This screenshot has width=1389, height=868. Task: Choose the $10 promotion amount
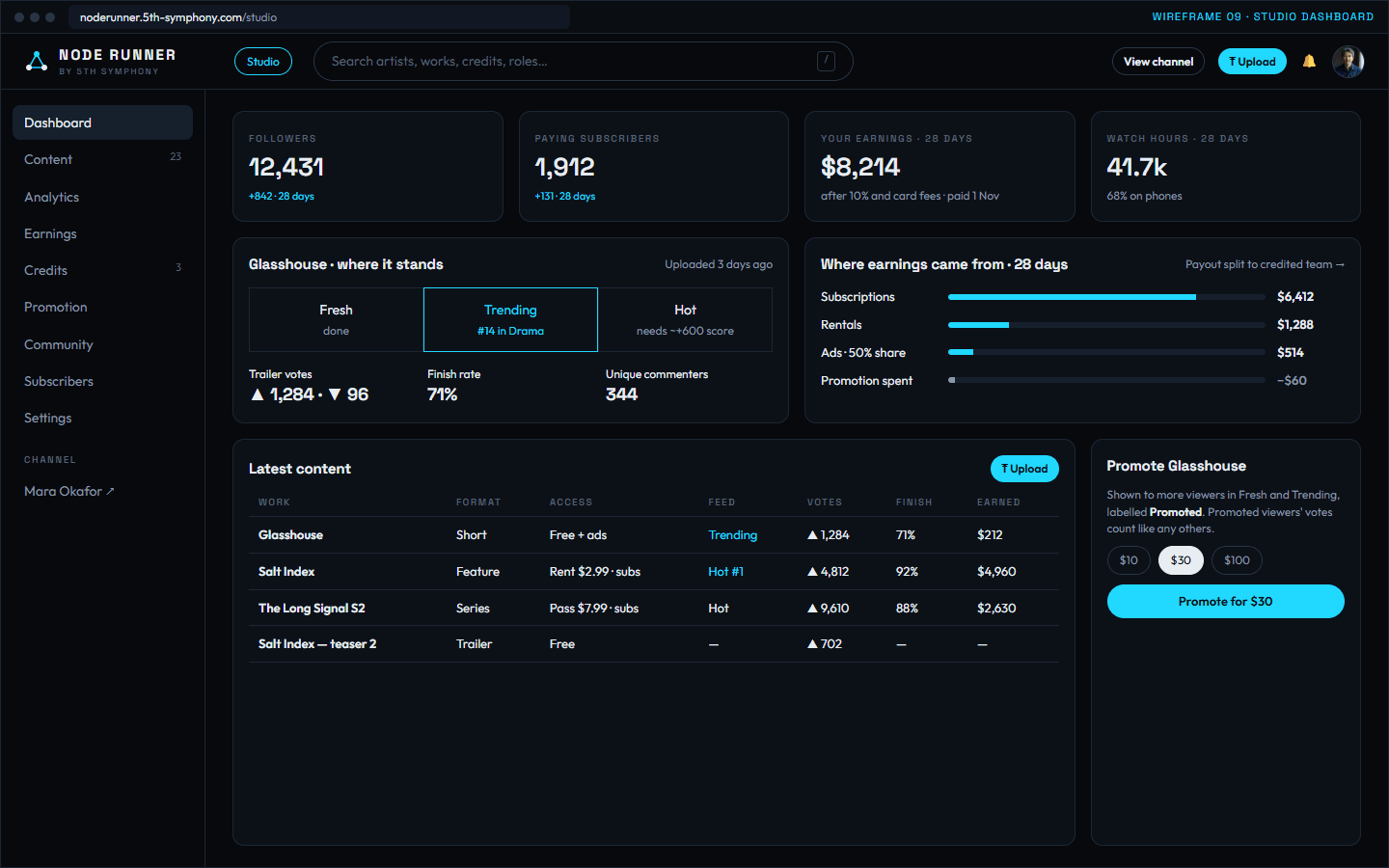pyautogui.click(x=1129, y=560)
